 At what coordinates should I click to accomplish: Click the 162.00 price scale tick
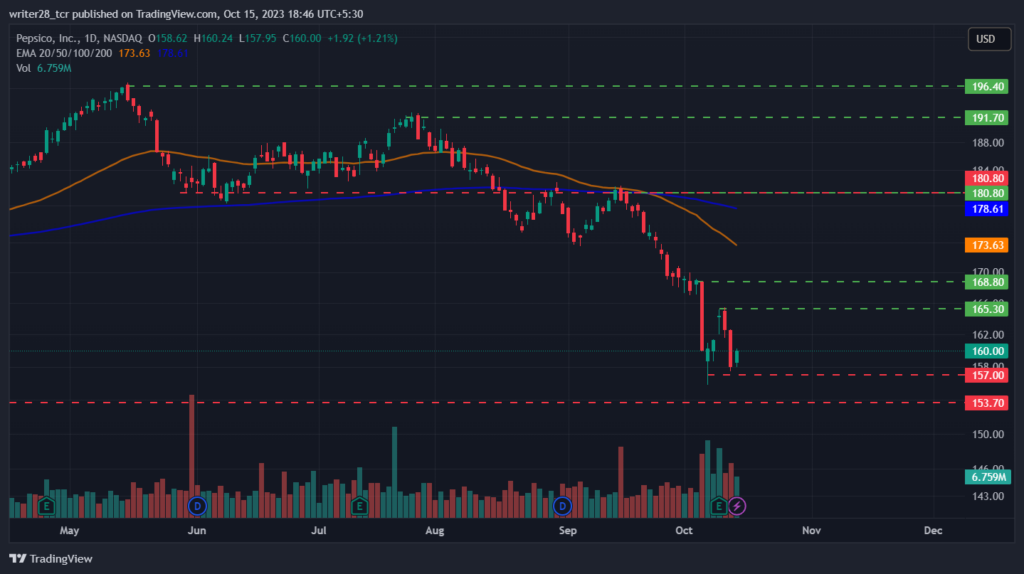(988, 335)
